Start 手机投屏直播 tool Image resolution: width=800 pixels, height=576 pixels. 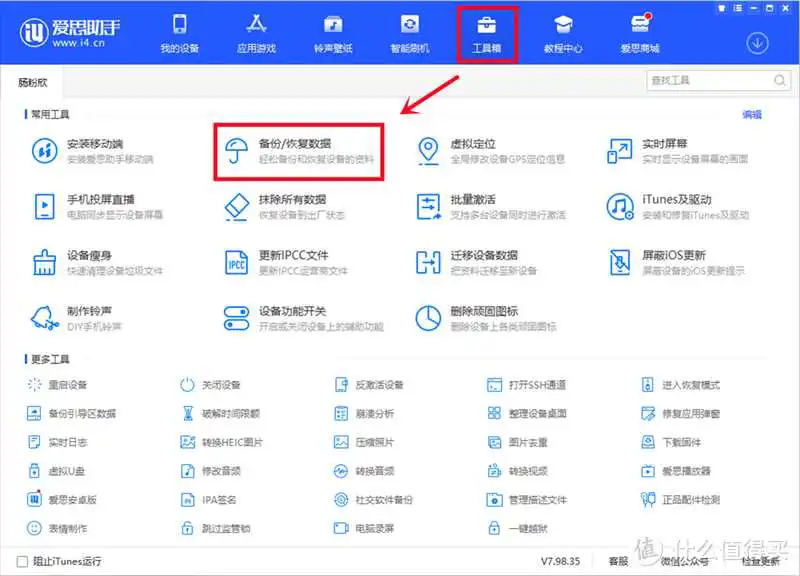(97, 207)
